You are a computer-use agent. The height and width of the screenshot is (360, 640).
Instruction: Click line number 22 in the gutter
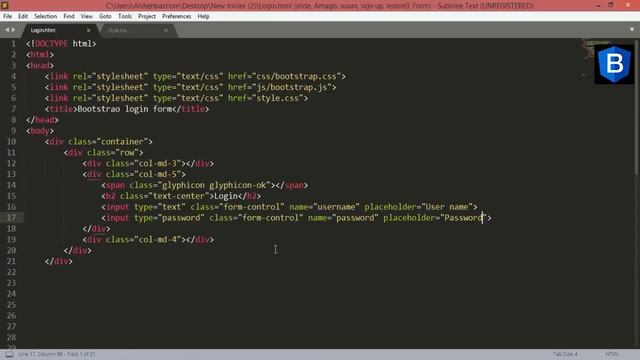11,272
